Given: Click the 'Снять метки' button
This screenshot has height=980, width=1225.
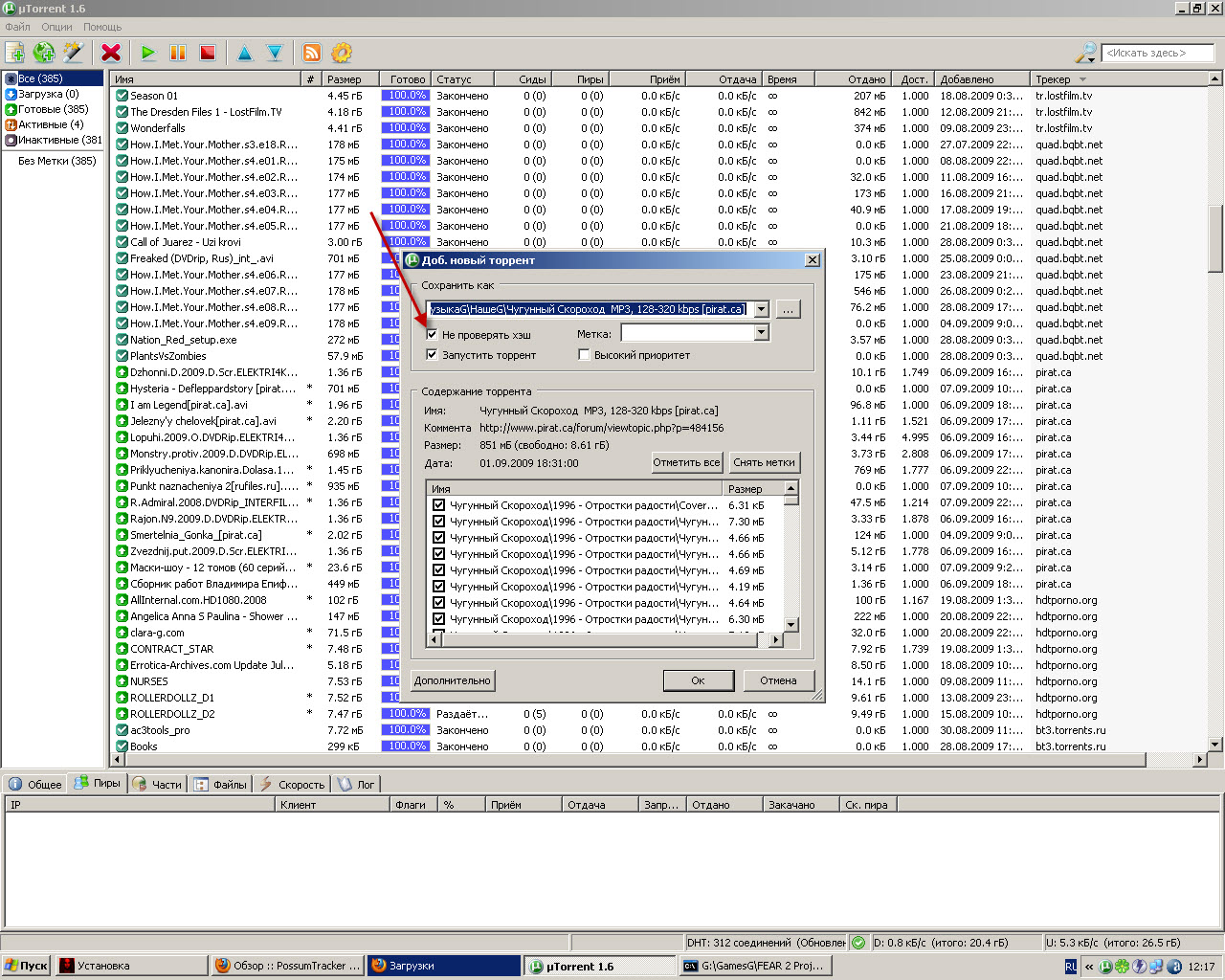Looking at the screenshot, I should 764,462.
